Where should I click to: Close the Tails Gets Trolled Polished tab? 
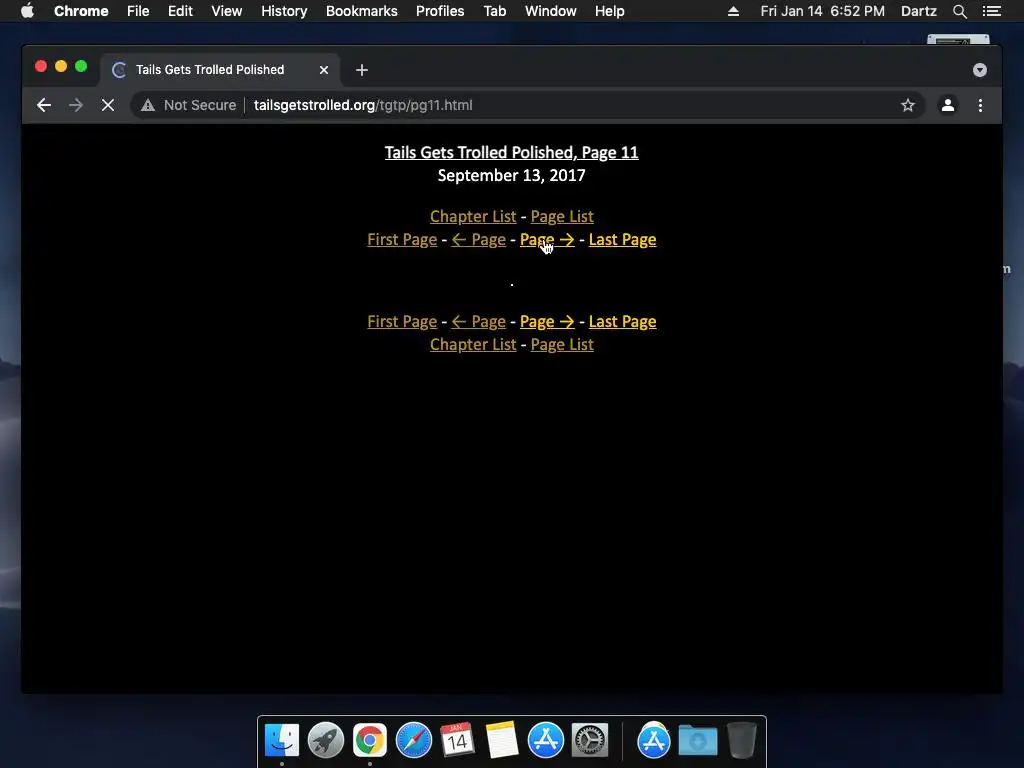[x=324, y=70]
